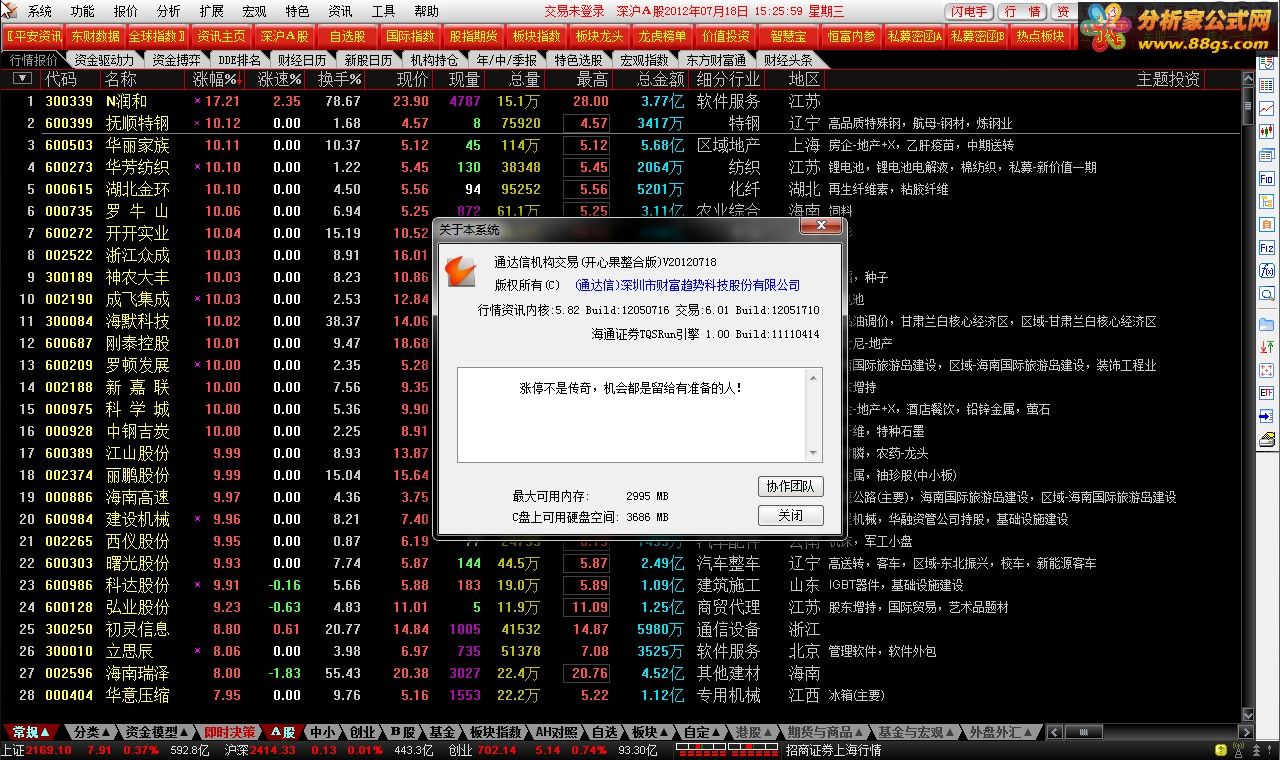Expand the 自定 bottom tab menu
The width and height of the screenshot is (1280, 760).
pos(702,732)
